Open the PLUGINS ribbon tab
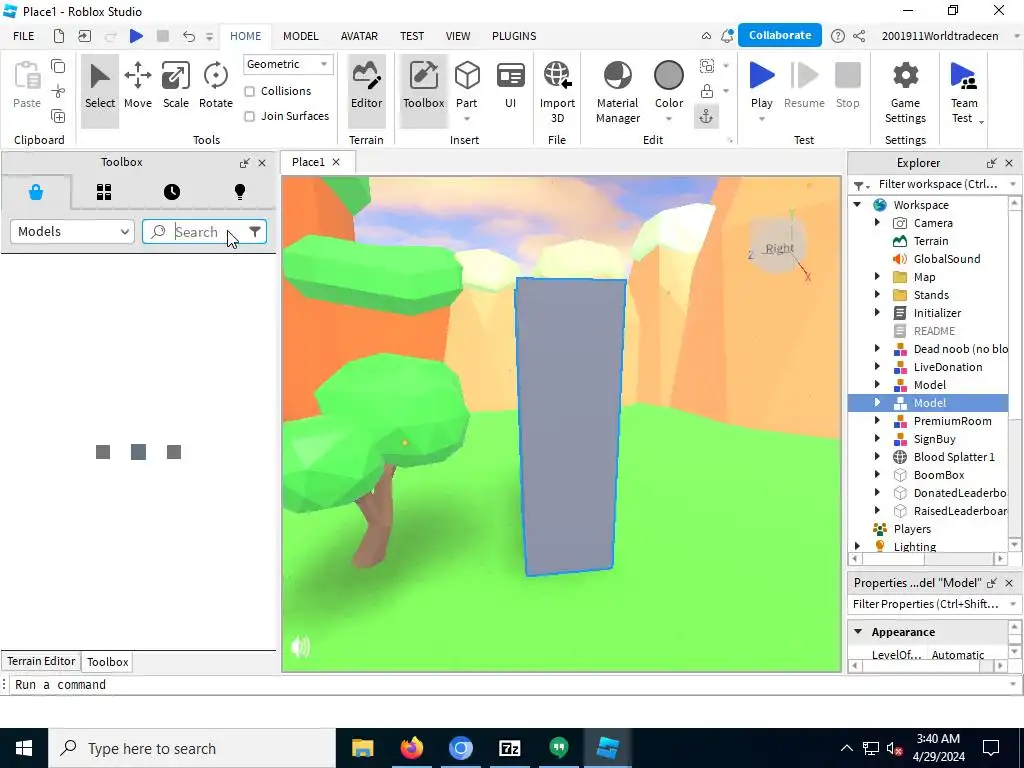This screenshot has height=768, width=1024. [x=514, y=36]
